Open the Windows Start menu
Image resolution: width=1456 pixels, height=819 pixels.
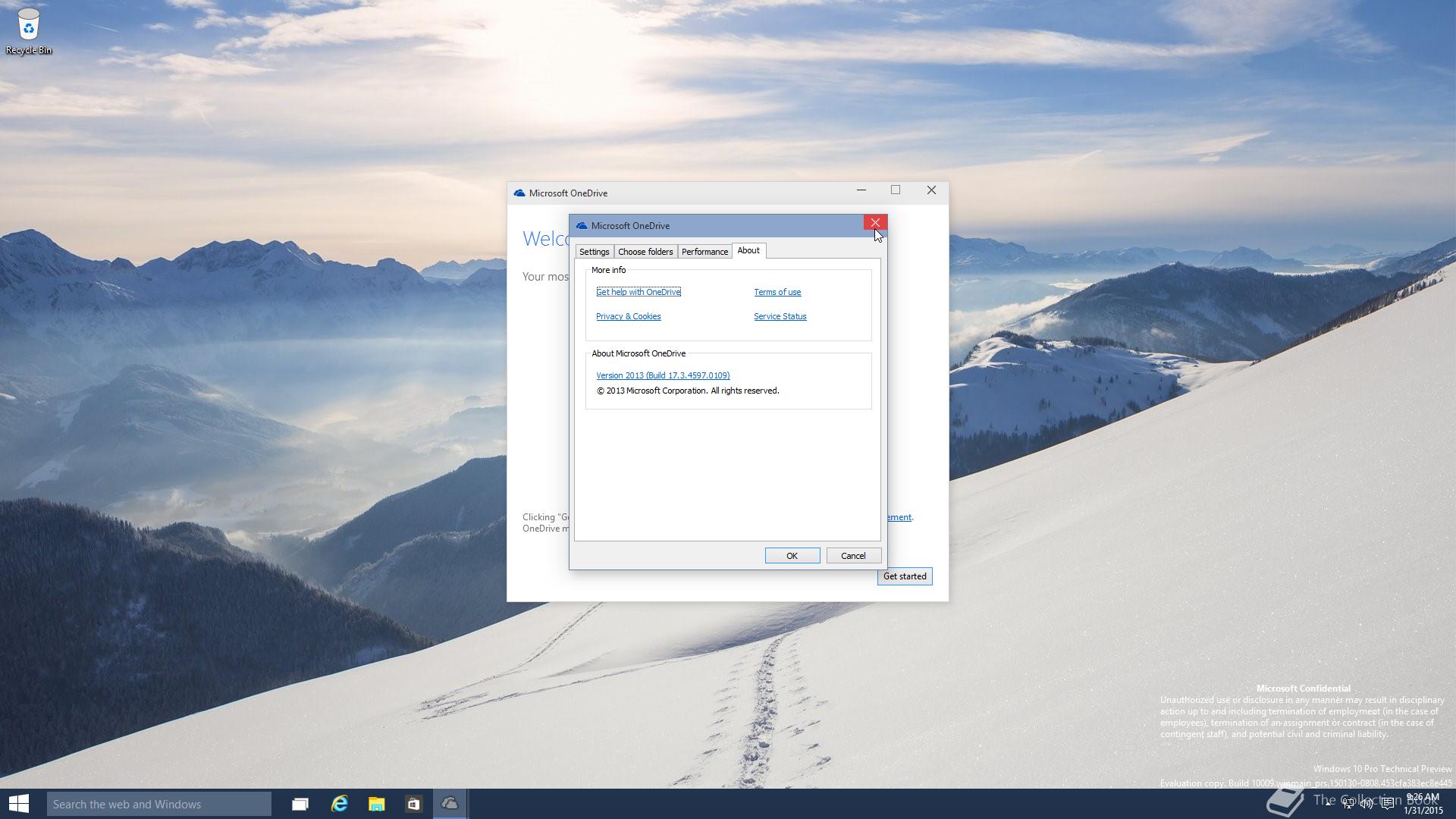click(19, 804)
